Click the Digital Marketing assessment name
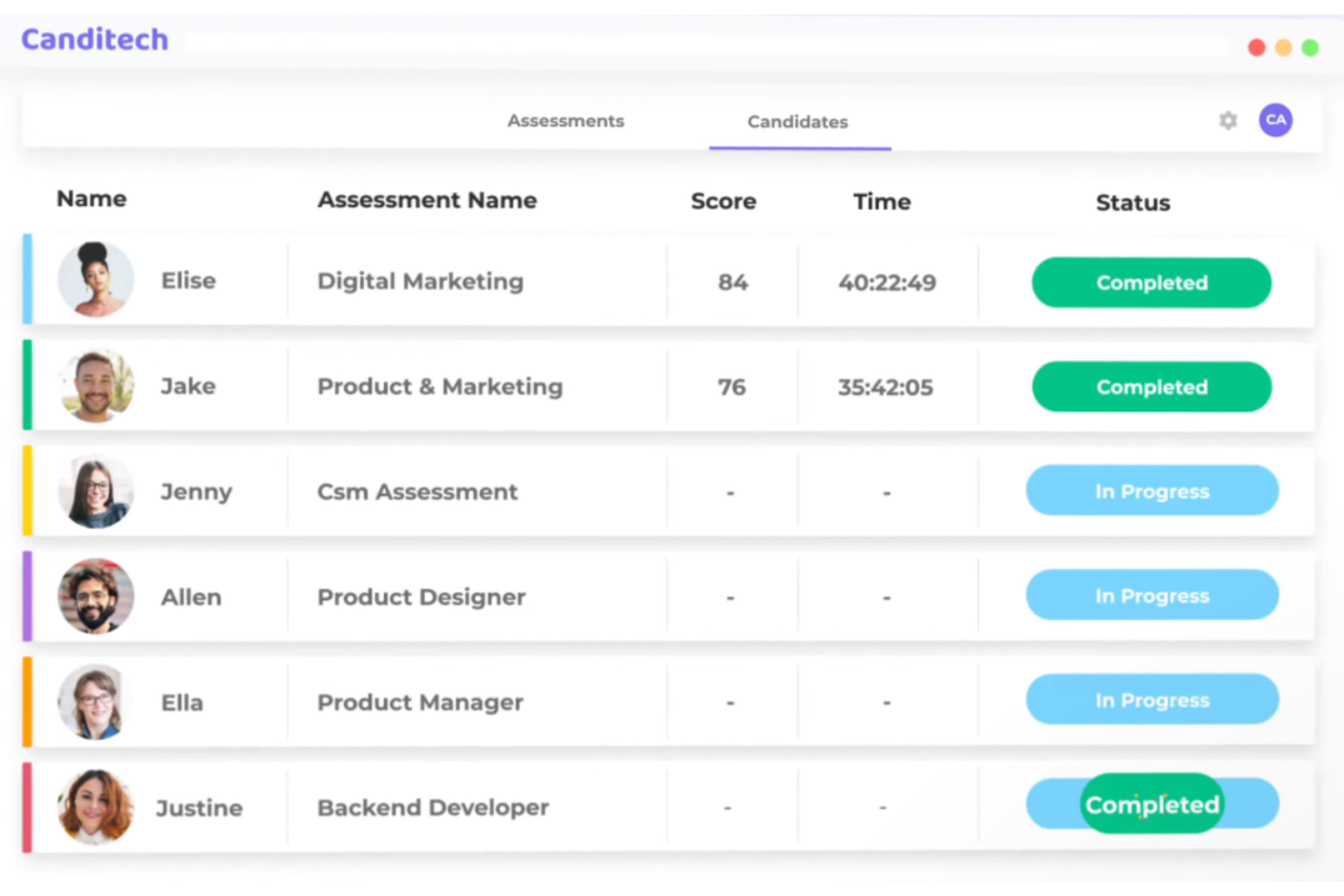The height and width of the screenshot is (896, 1344). tap(420, 281)
